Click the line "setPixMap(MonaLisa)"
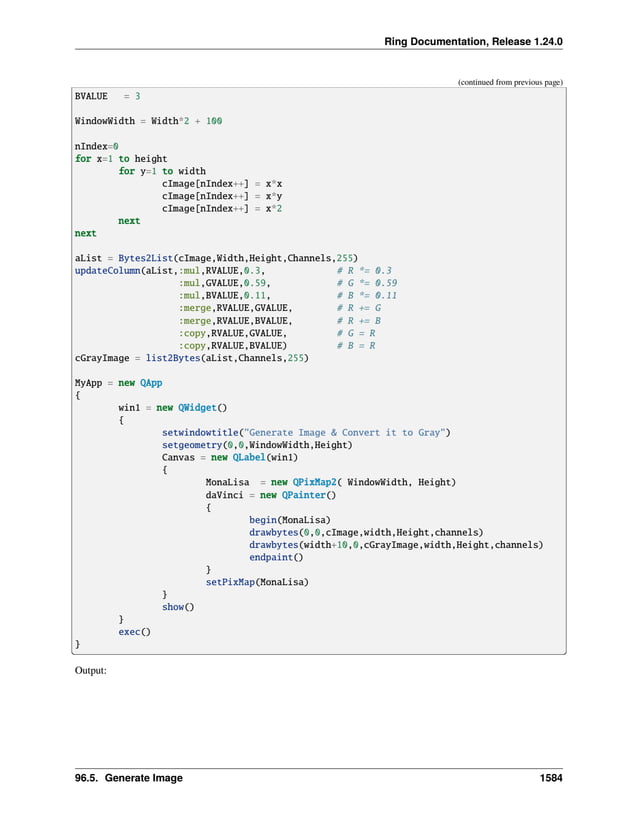Screen dimensions: 638x825 click(x=257, y=582)
